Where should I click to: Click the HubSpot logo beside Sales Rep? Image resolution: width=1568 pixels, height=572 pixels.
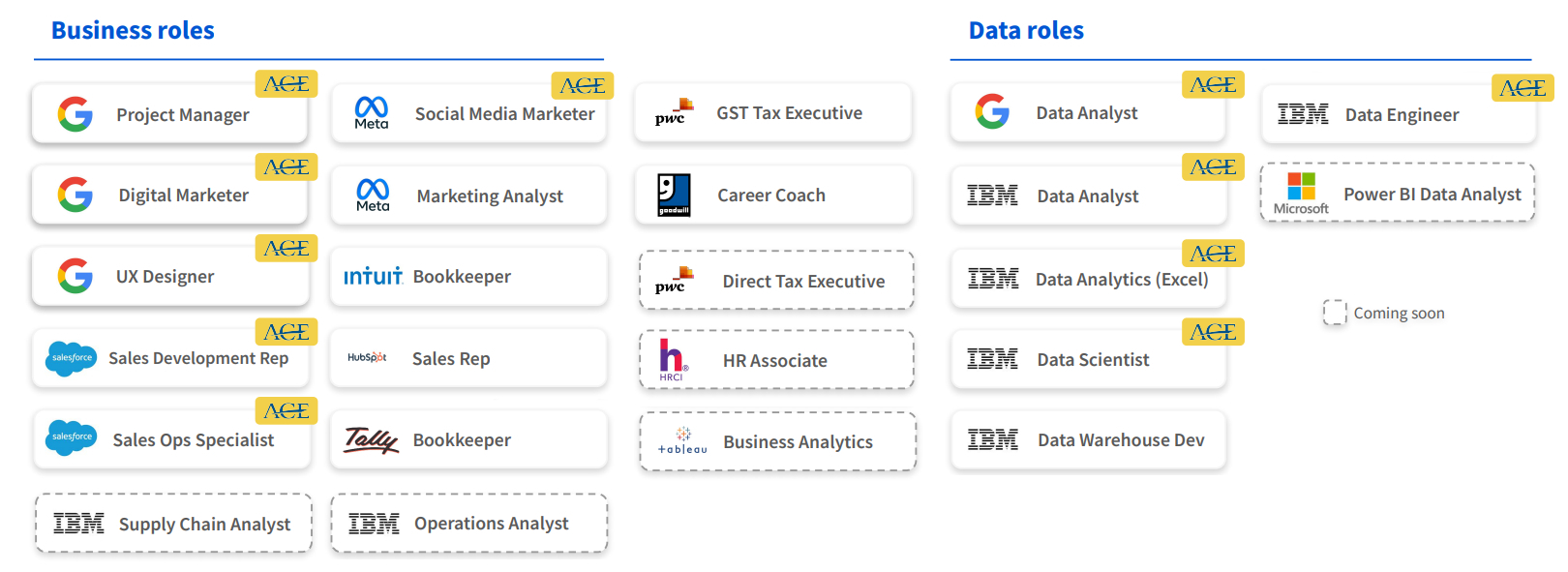click(x=367, y=358)
